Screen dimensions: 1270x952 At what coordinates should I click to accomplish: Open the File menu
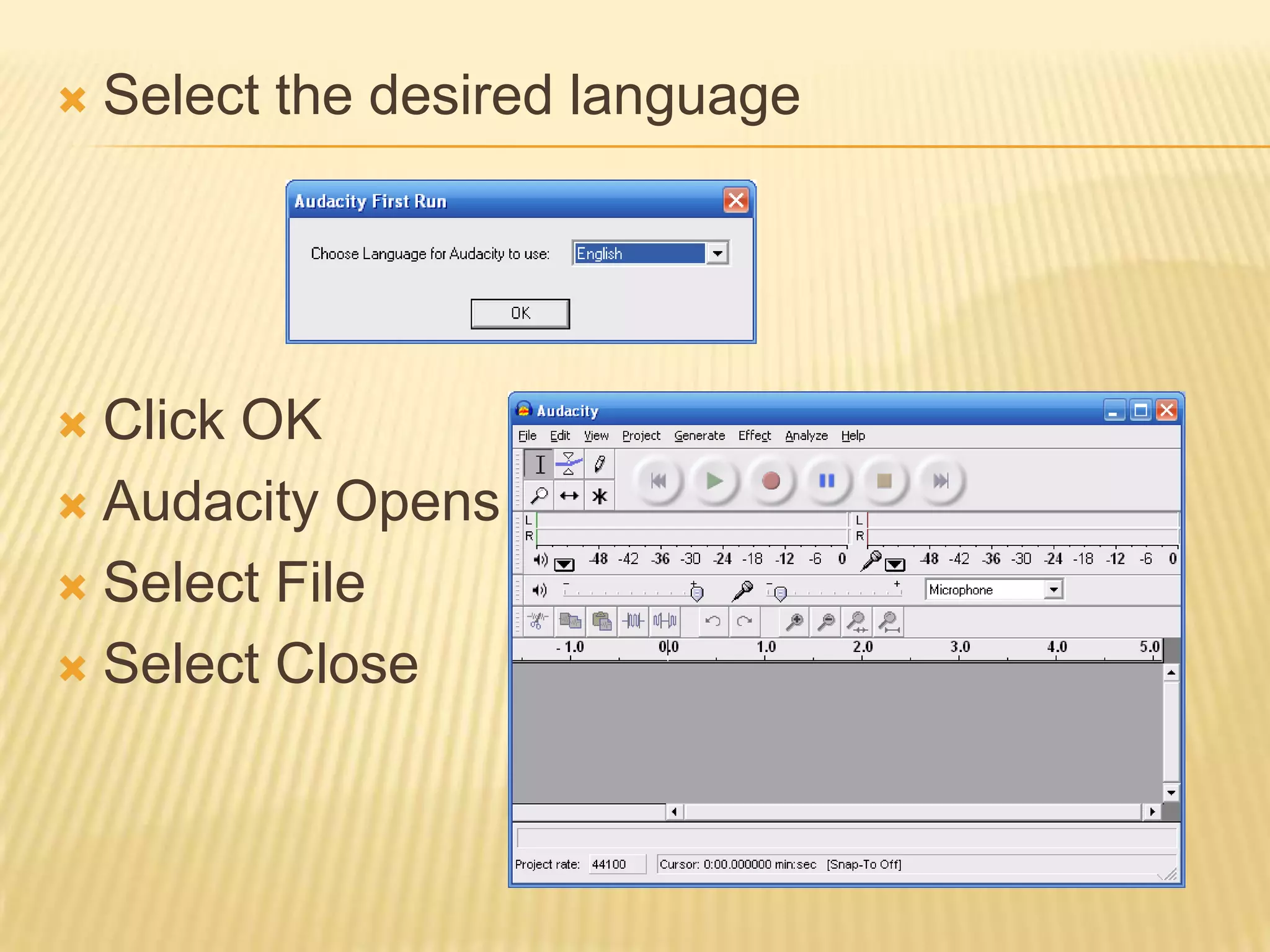click(x=527, y=436)
